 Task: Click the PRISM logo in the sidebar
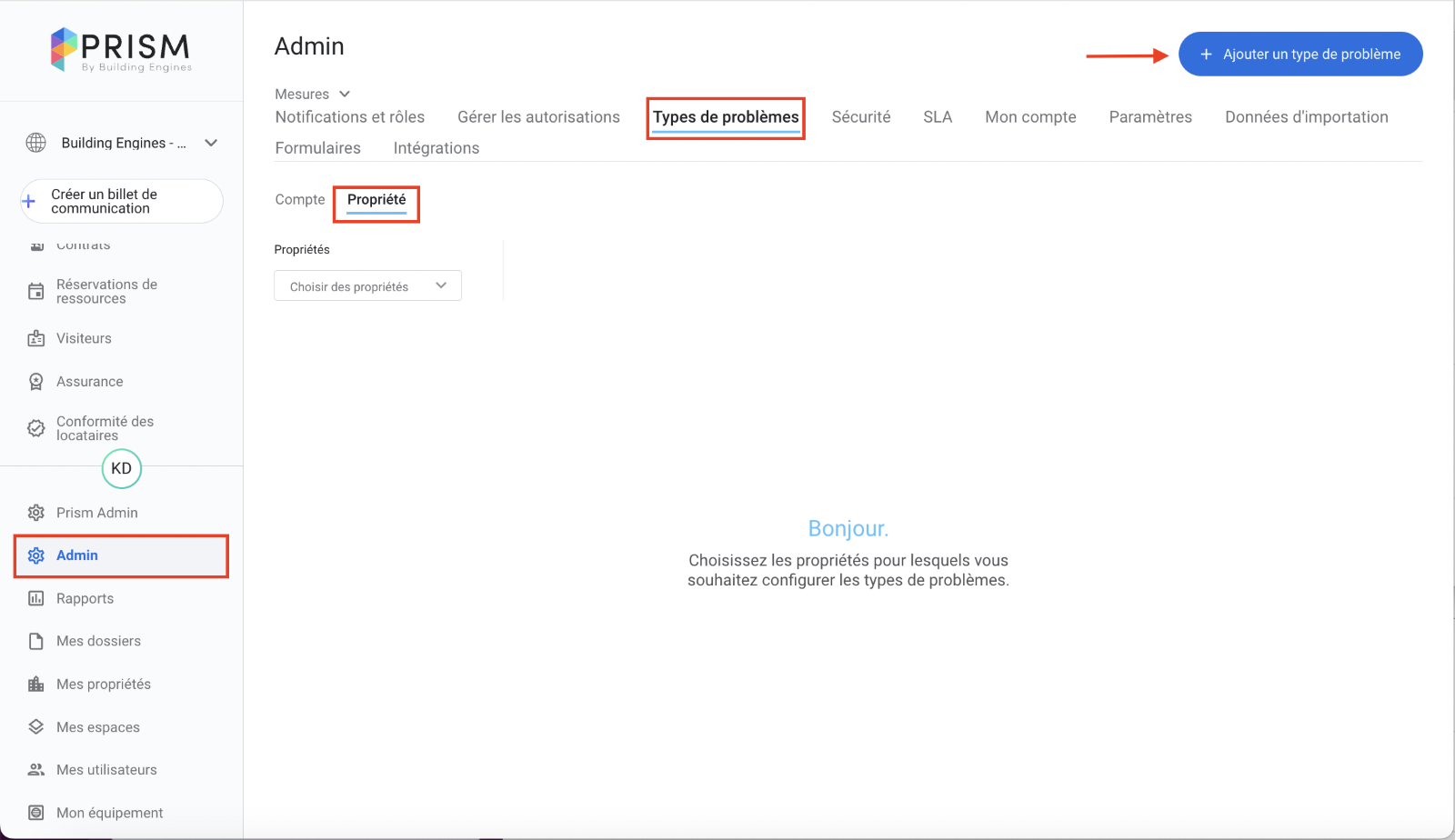(122, 49)
